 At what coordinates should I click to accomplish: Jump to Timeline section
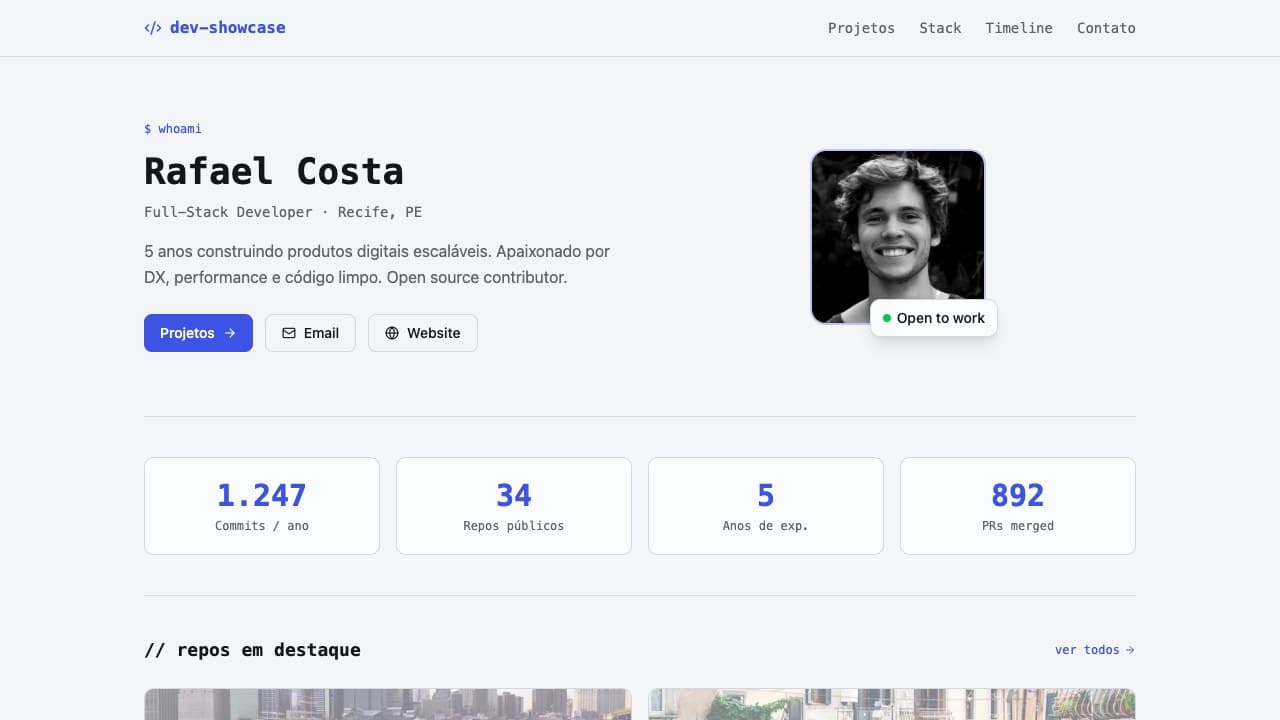click(x=1019, y=28)
